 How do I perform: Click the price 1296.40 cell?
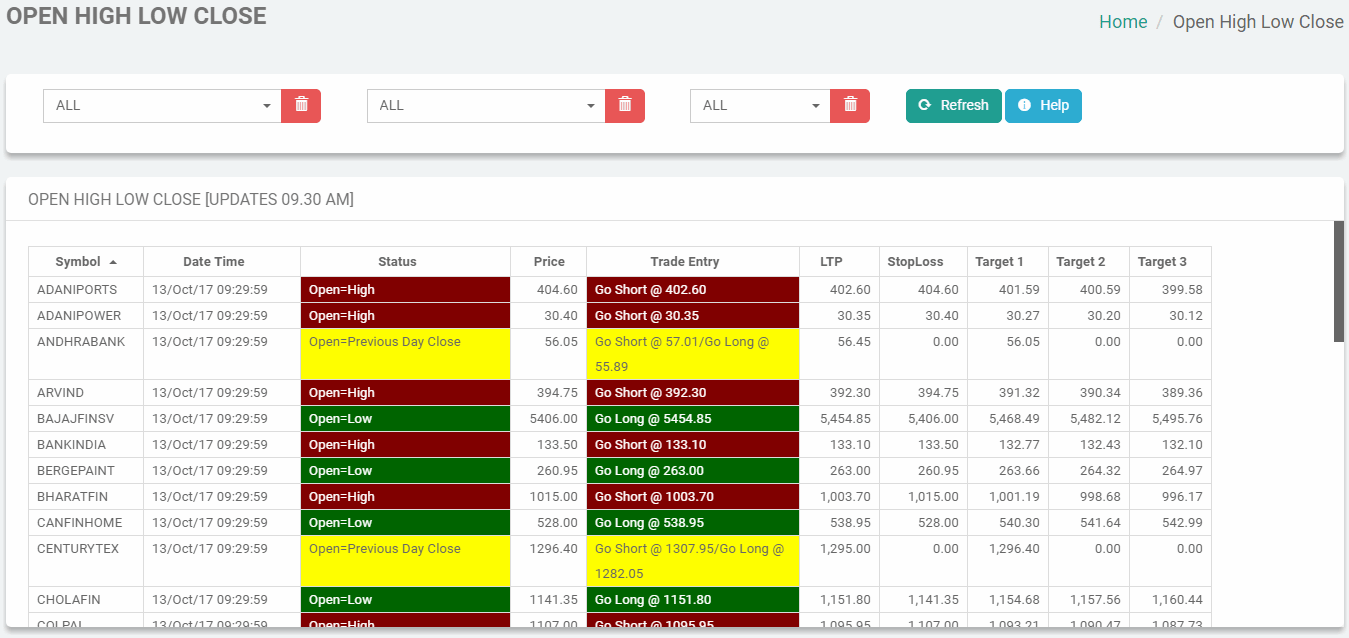549,561
